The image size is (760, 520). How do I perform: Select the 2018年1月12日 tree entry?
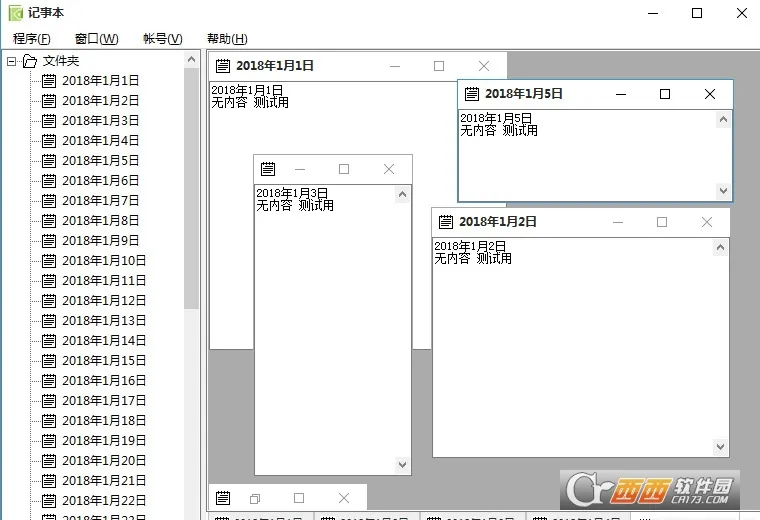pos(104,300)
